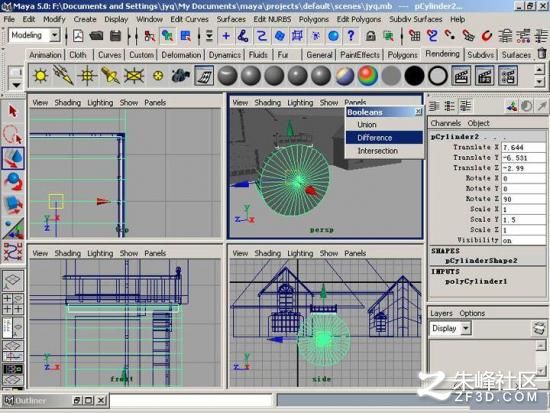Image resolution: width=550 pixels, height=413 pixels.
Task: Click the black shader sphere shelf icon
Action: pos(414,75)
